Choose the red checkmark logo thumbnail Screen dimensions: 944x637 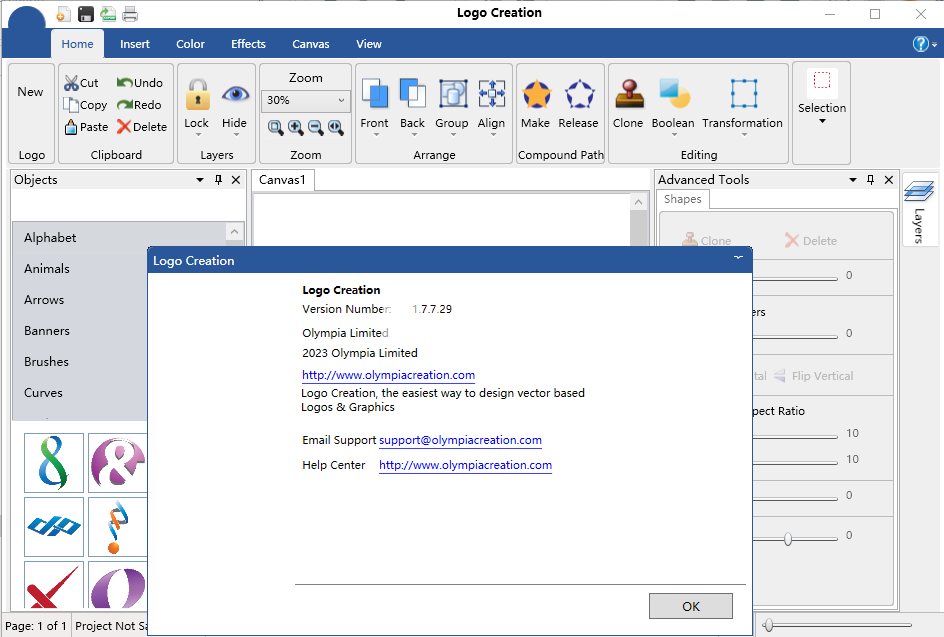point(54,585)
